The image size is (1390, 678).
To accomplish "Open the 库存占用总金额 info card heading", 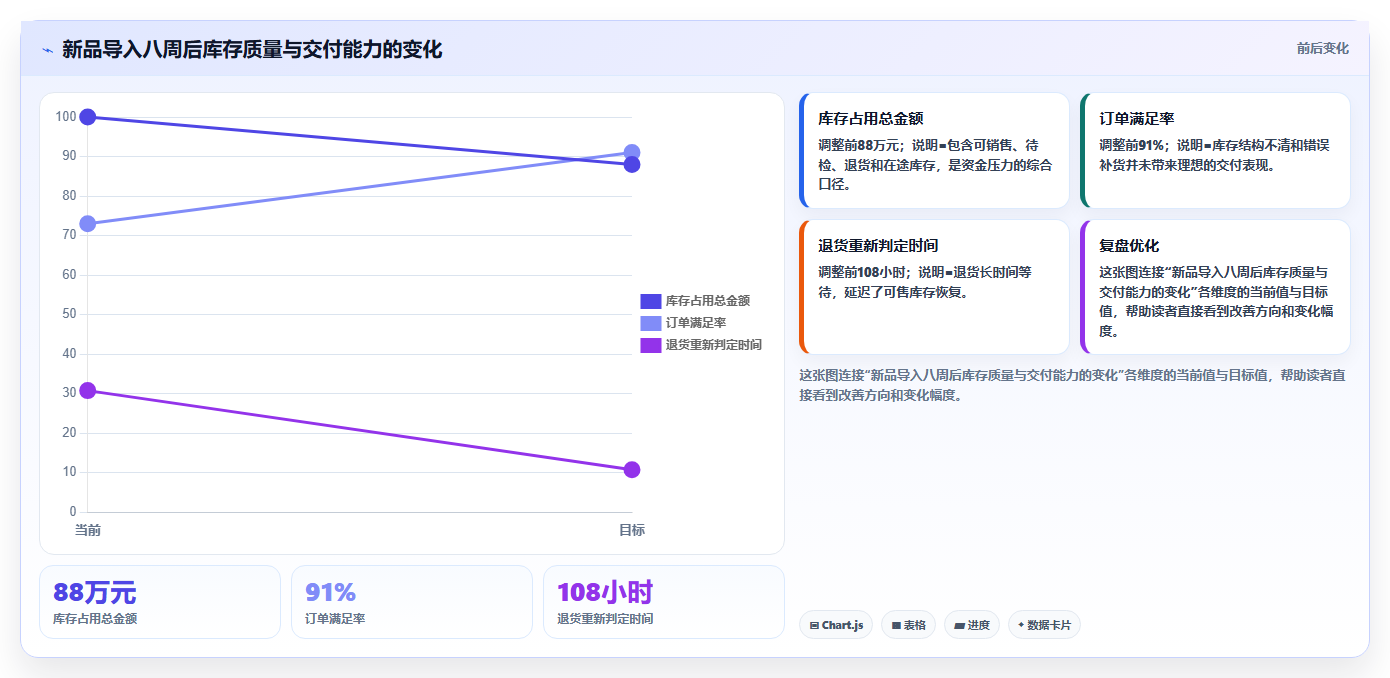I will (x=870, y=118).
